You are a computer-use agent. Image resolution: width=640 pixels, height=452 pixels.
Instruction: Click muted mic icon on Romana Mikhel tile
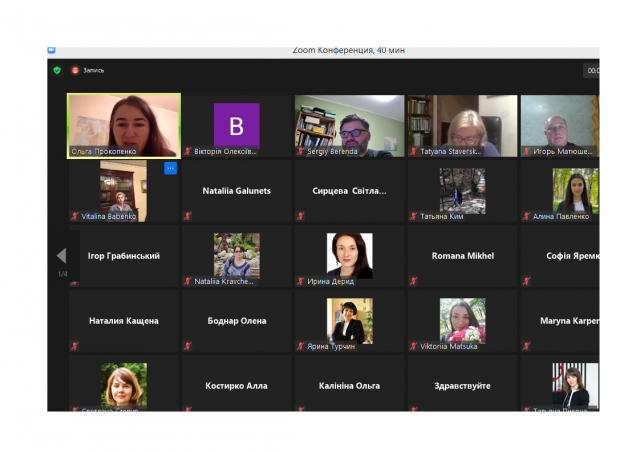(413, 281)
